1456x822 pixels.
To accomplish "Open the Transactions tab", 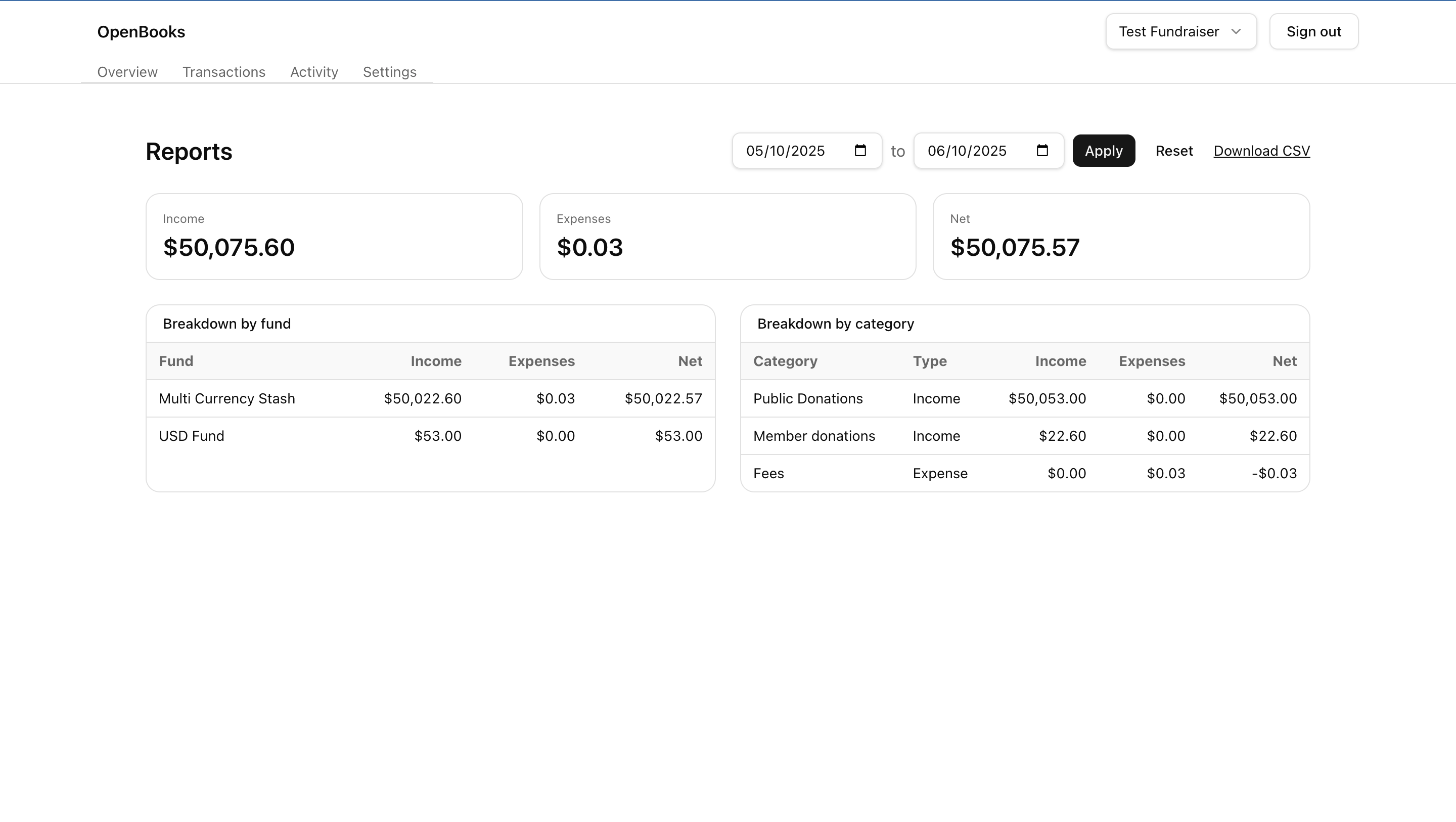I will pyautogui.click(x=224, y=72).
